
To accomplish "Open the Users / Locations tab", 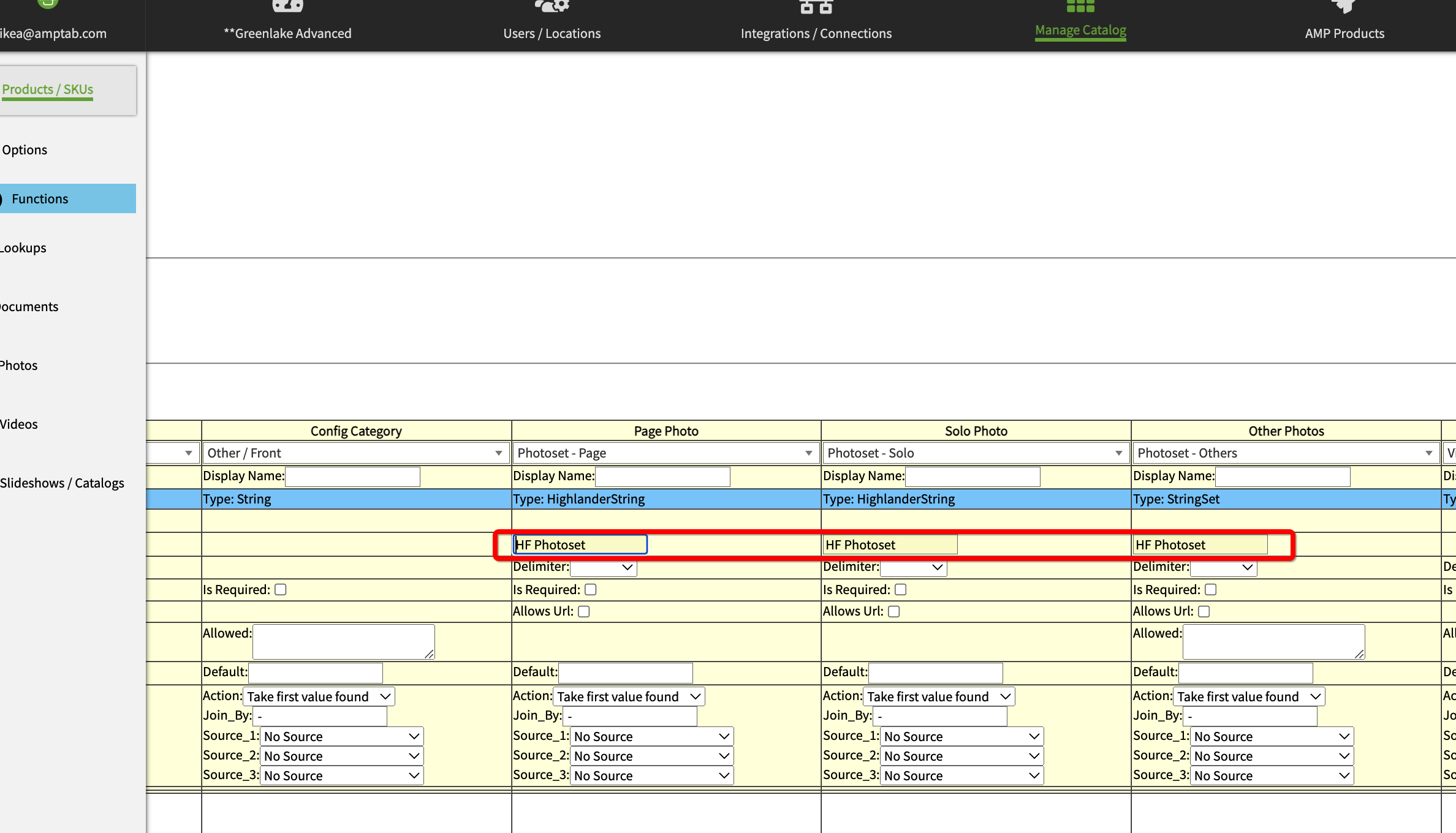I will click(x=552, y=33).
